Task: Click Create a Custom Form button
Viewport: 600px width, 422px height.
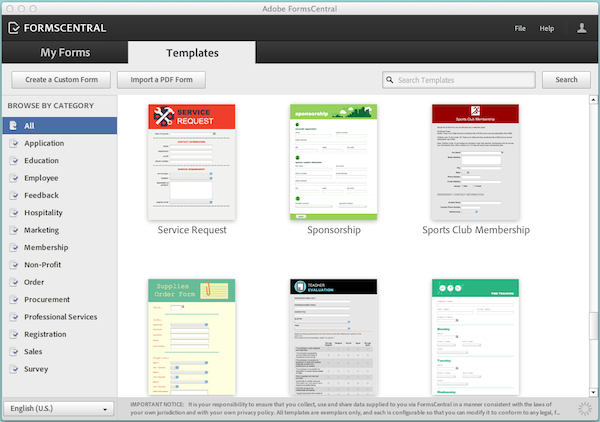Action: [61, 80]
